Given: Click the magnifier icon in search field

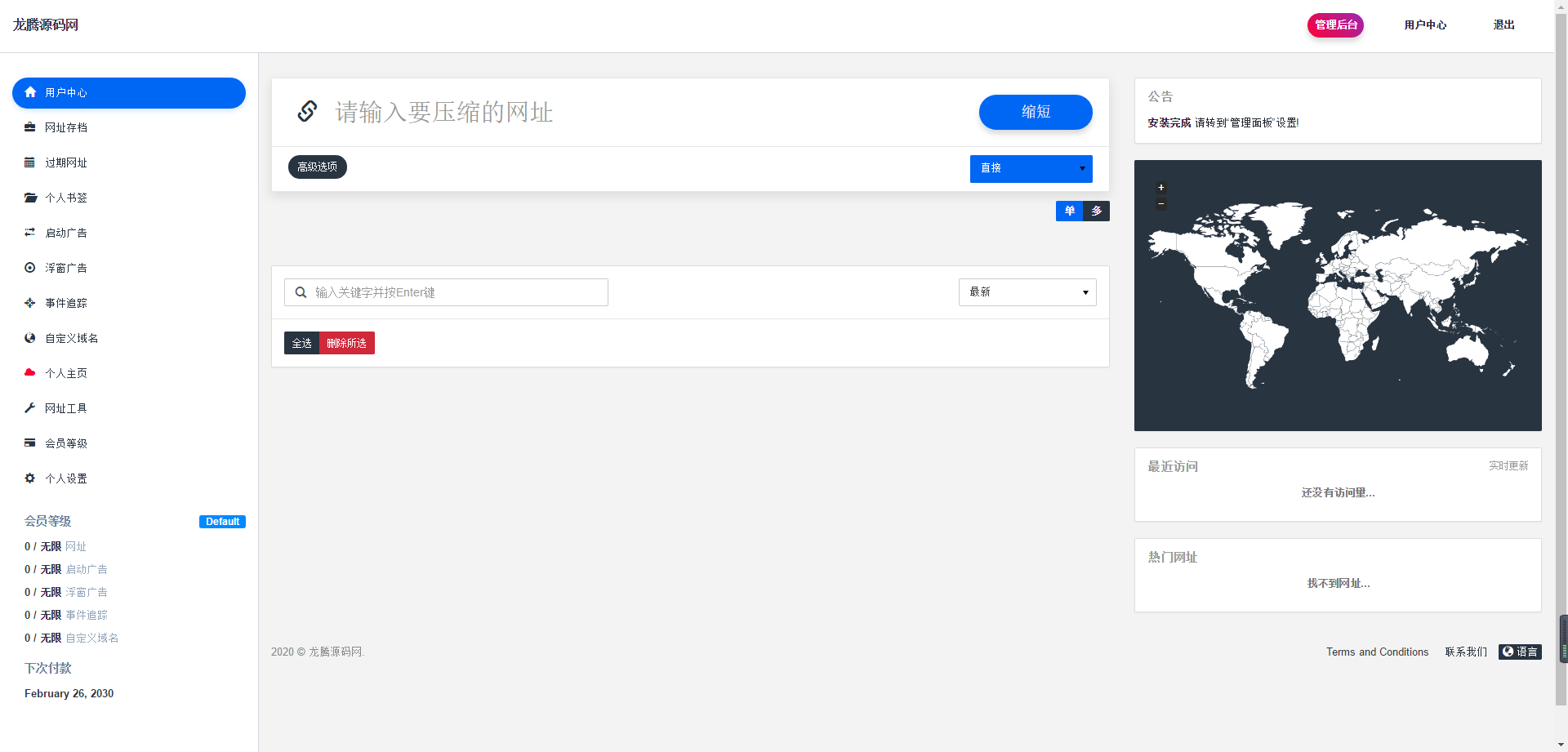Looking at the screenshot, I should pyautogui.click(x=301, y=292).
